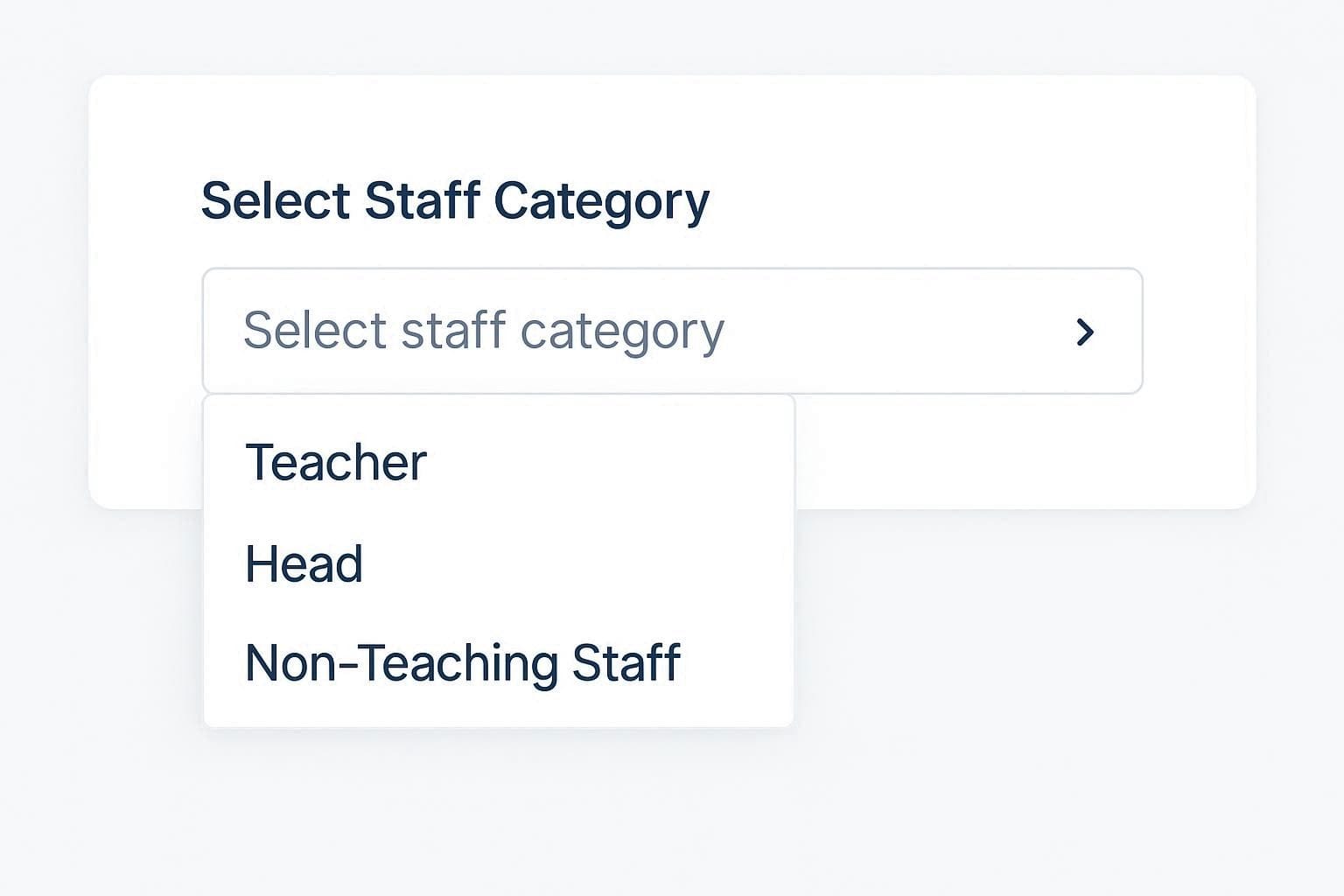This screenshot has height=896, width=1344.
Task: Open the staff category dropdown field
Action: tap(671, 332)
